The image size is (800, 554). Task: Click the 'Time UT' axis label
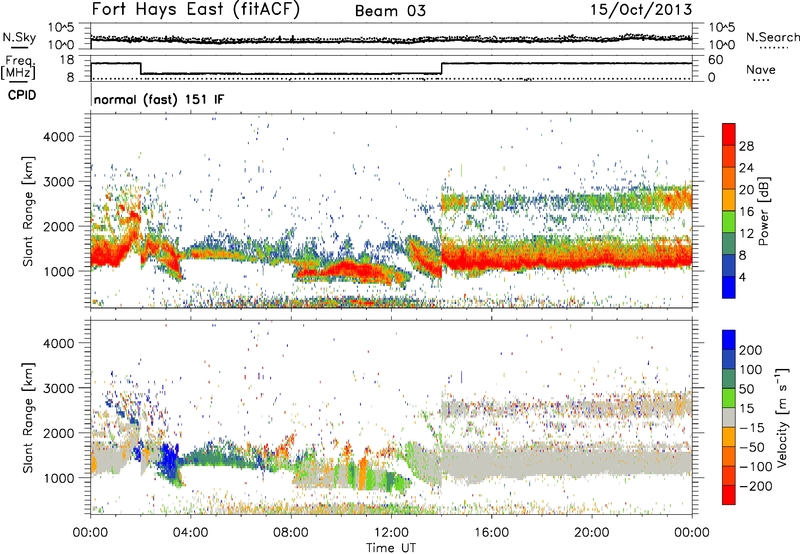(391, 548)
